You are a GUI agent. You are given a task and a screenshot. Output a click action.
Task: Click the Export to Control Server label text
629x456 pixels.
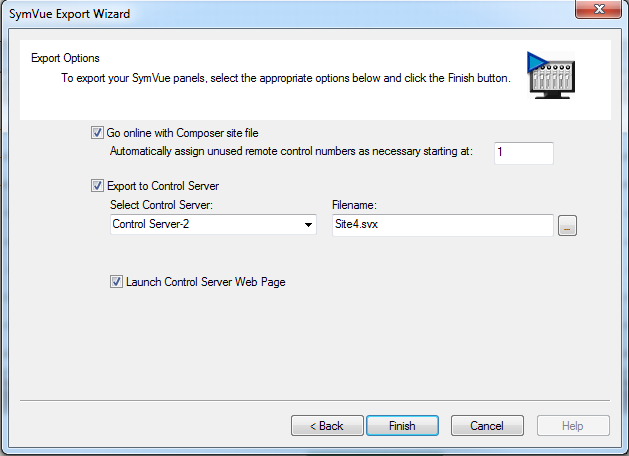(x=163, y=186)
